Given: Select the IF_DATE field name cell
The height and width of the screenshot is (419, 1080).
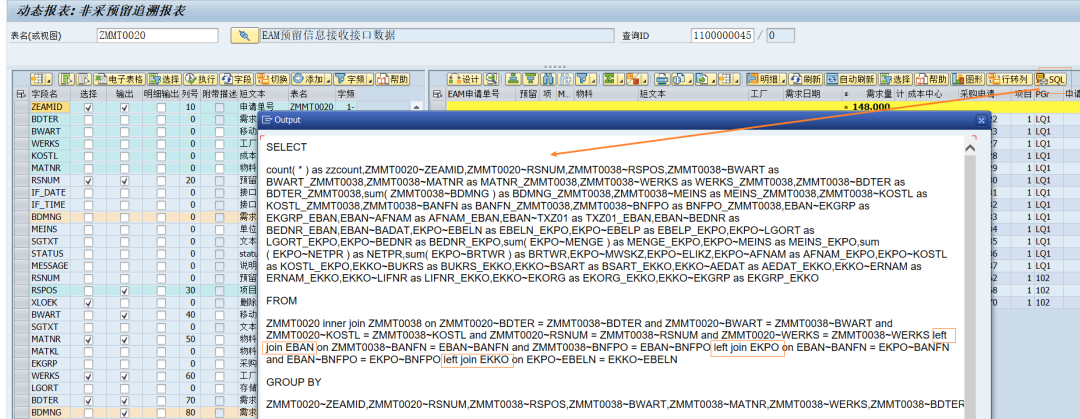Looking at the screenshot, I should click(x=50, y=192).
